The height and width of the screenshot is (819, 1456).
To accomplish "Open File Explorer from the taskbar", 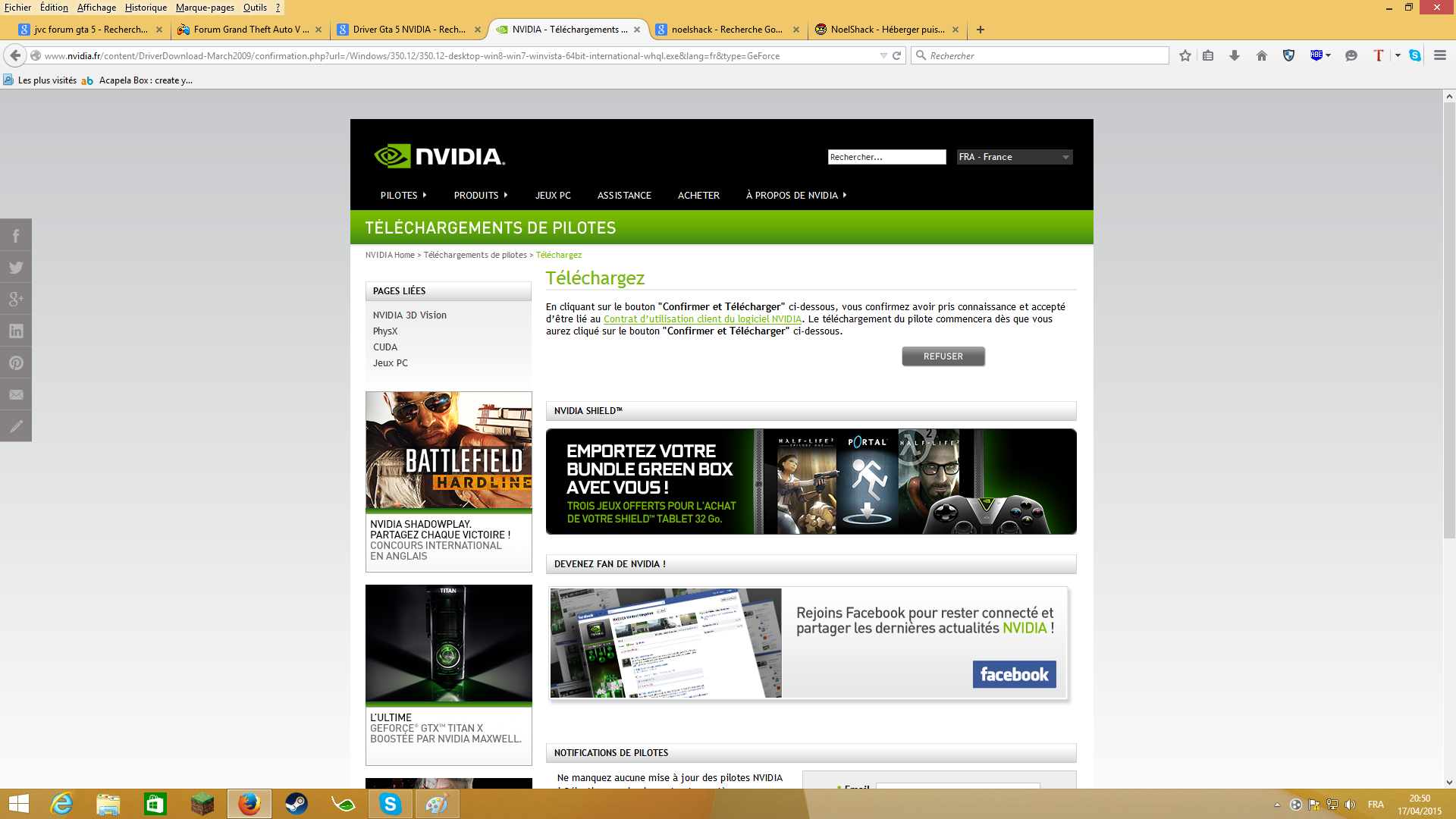I will pyautogui.click(x=108, y=804).
